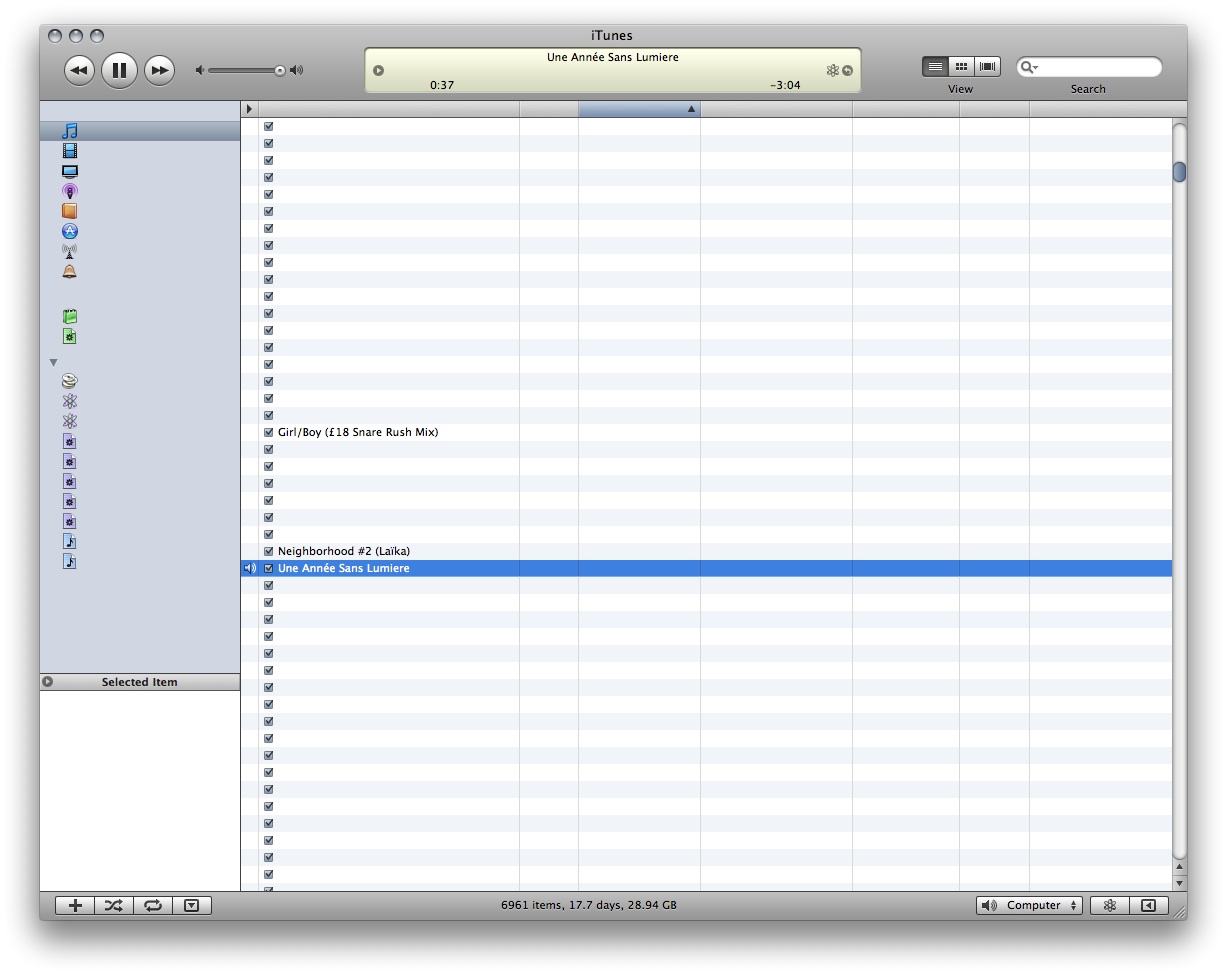The width and height of the screenshot is (1227, 975).
Task: Switch to list view
Action: 935,66
